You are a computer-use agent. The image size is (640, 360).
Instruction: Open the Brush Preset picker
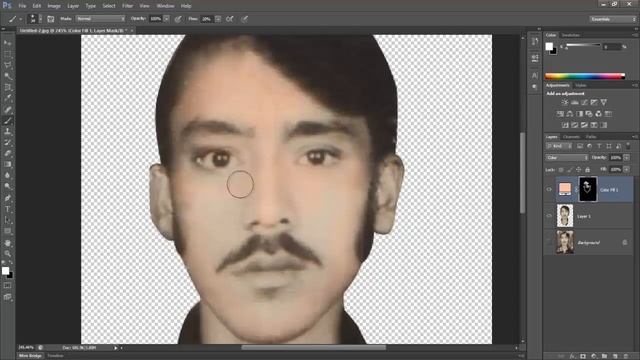pos(34,19)
